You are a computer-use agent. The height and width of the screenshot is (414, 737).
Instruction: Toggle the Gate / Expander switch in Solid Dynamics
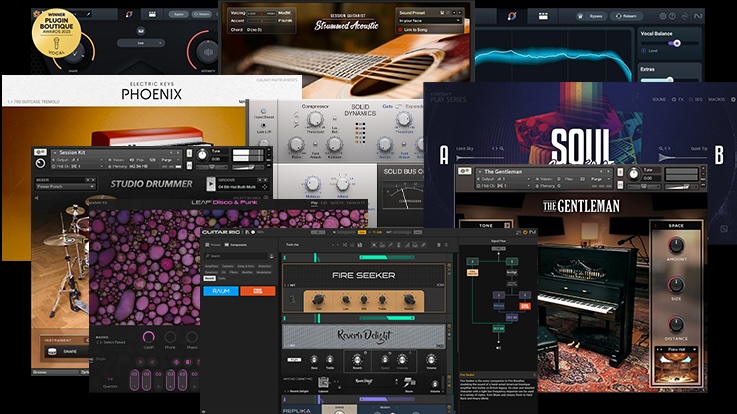point(399,107)
